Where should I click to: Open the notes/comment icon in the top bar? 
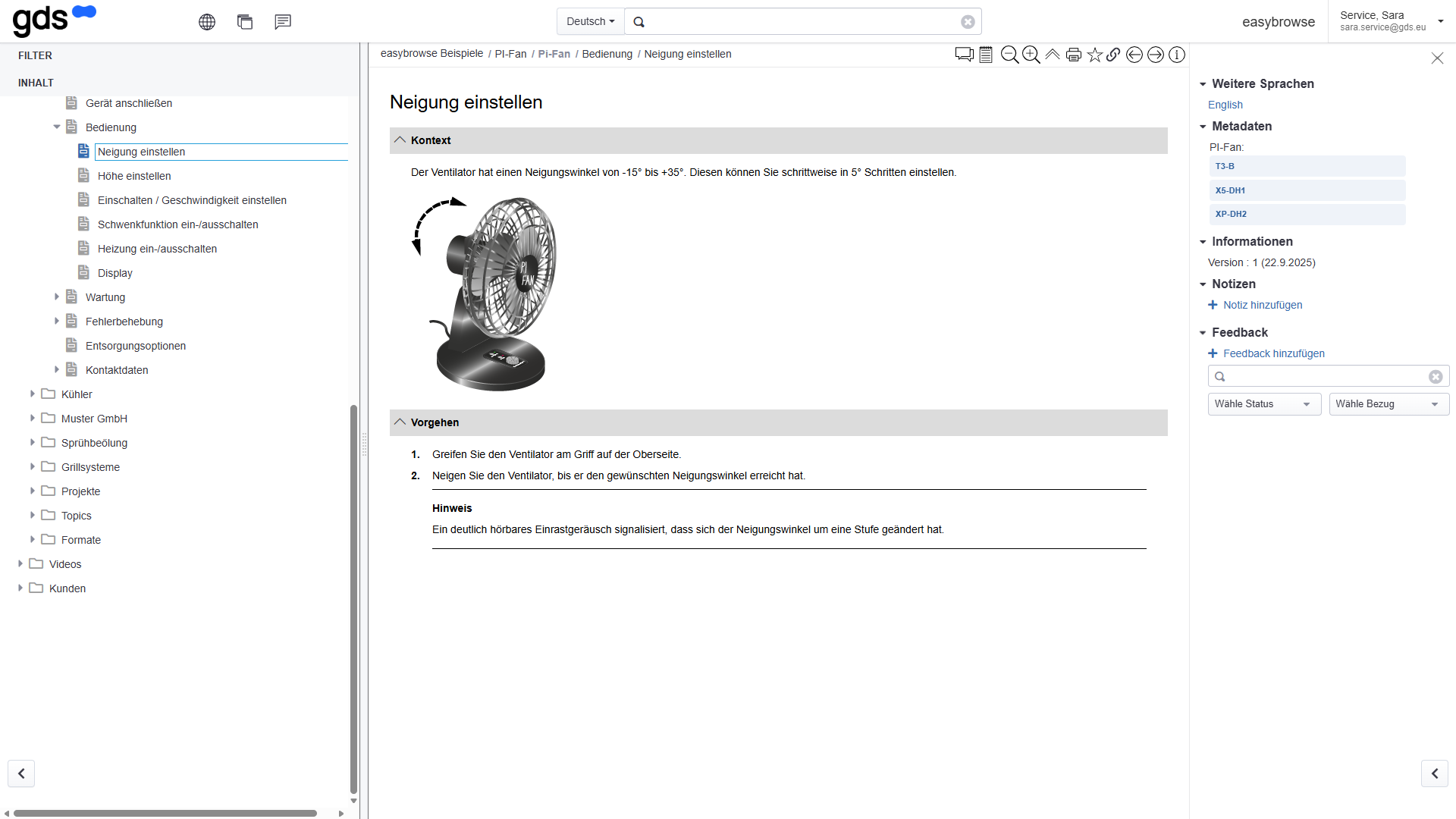[283, 22]
